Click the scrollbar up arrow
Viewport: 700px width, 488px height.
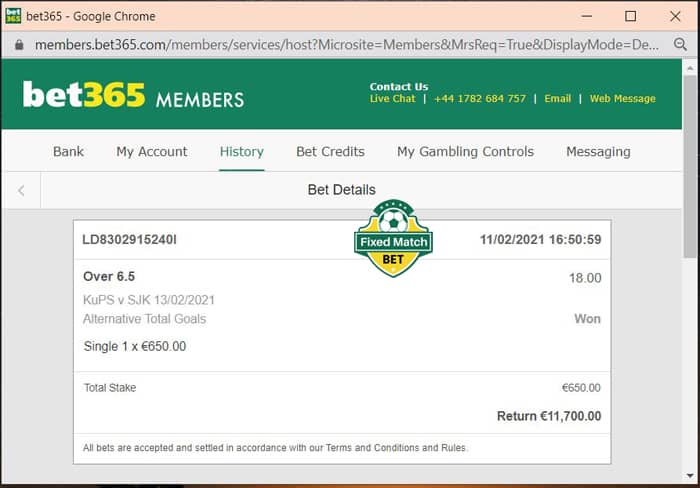[690, 68]
